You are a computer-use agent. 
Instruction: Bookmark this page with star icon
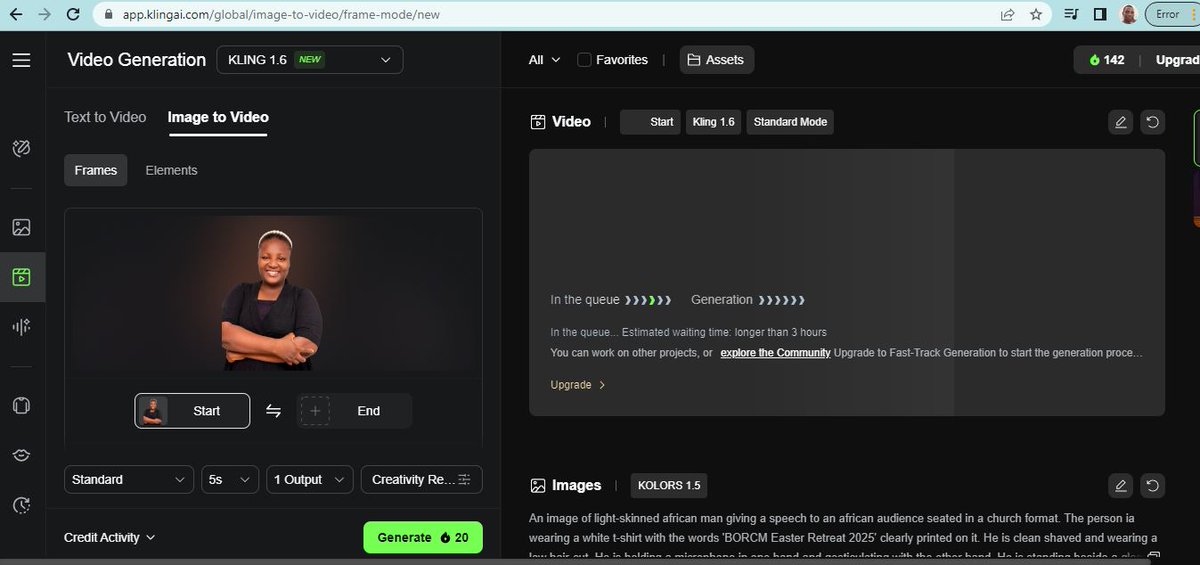1036,15
